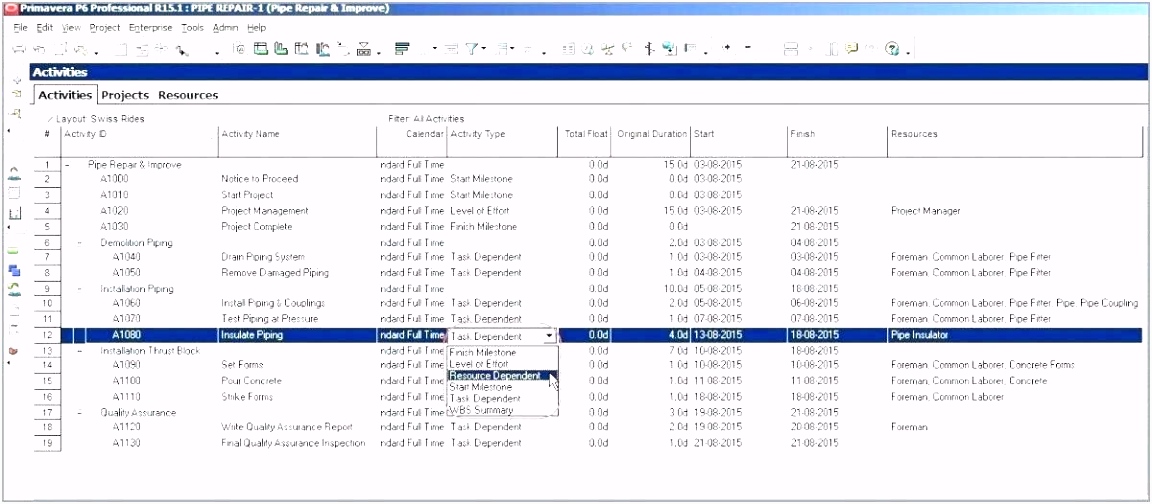Viewport: 1152px width, 504px height.
Task: Open the Edit menu
Action: (44, 27)
